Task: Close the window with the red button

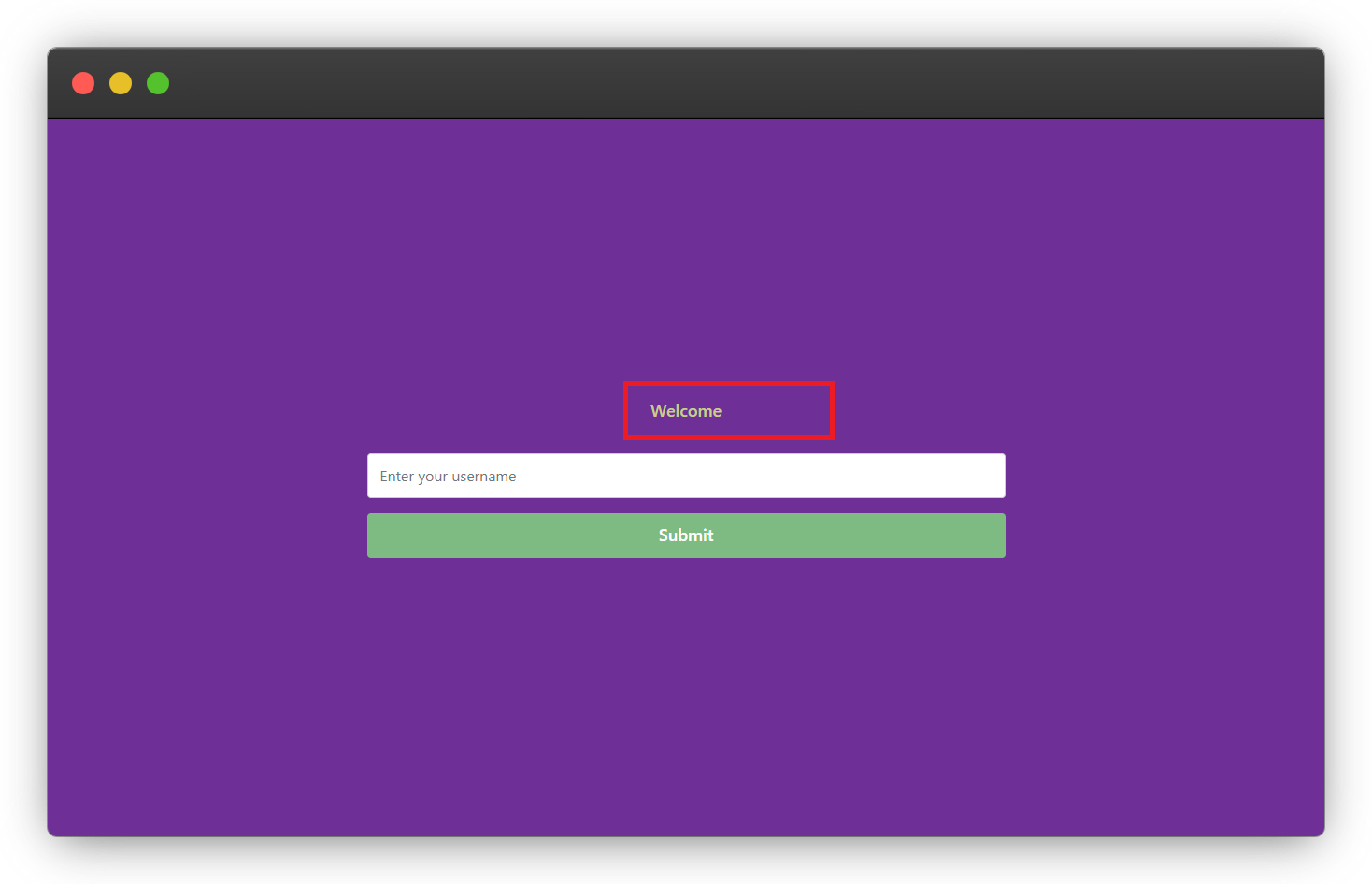Action: pos(83,83)
